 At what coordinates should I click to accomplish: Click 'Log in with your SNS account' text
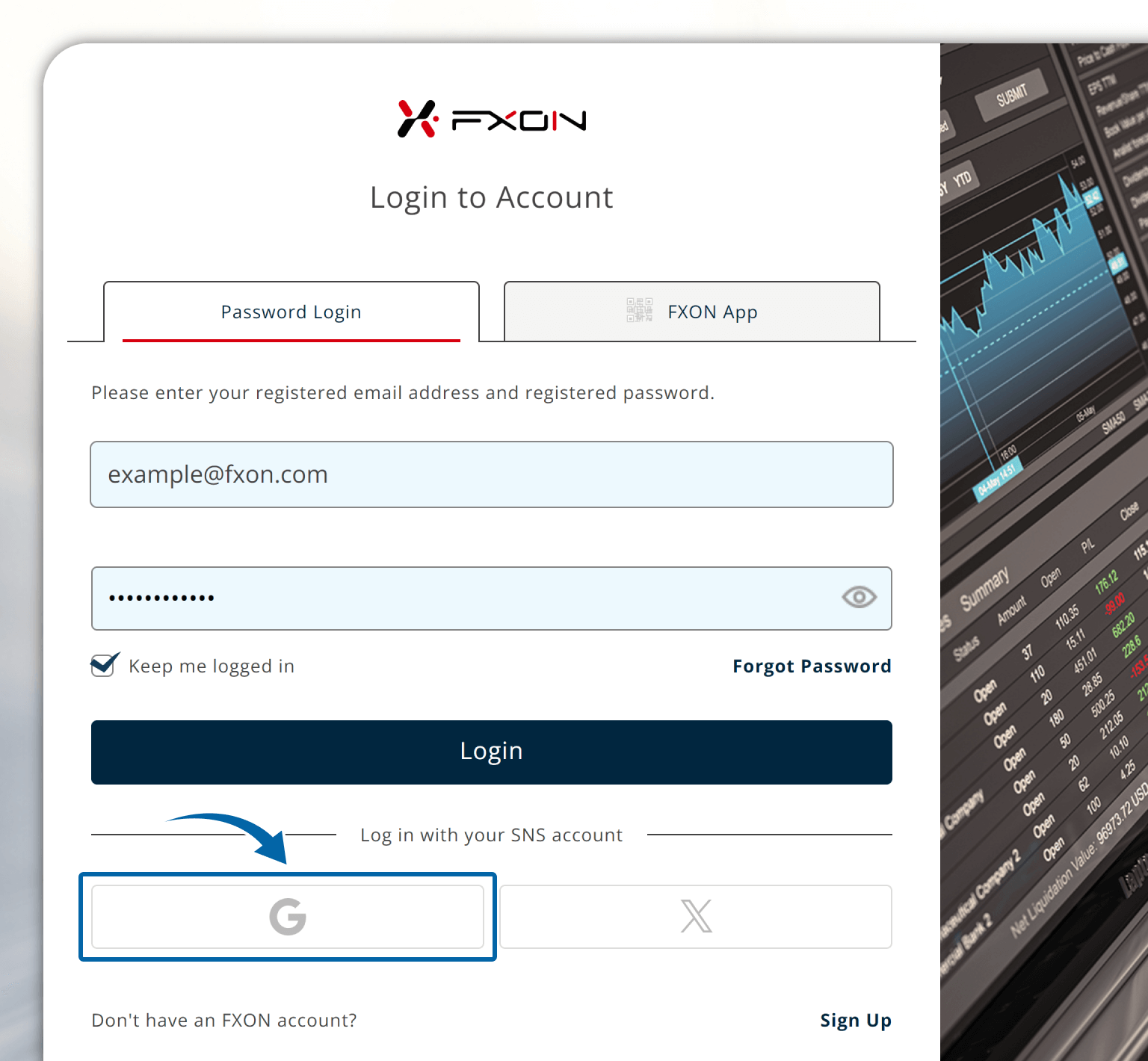click(491, 835)
